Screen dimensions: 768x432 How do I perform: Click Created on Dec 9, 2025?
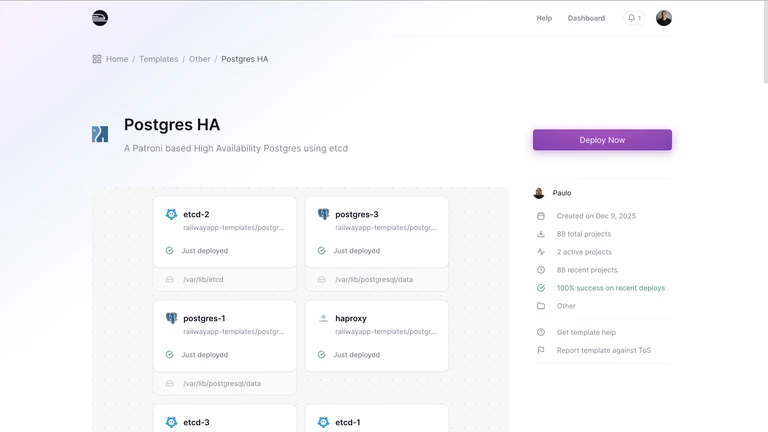[596, 216]
